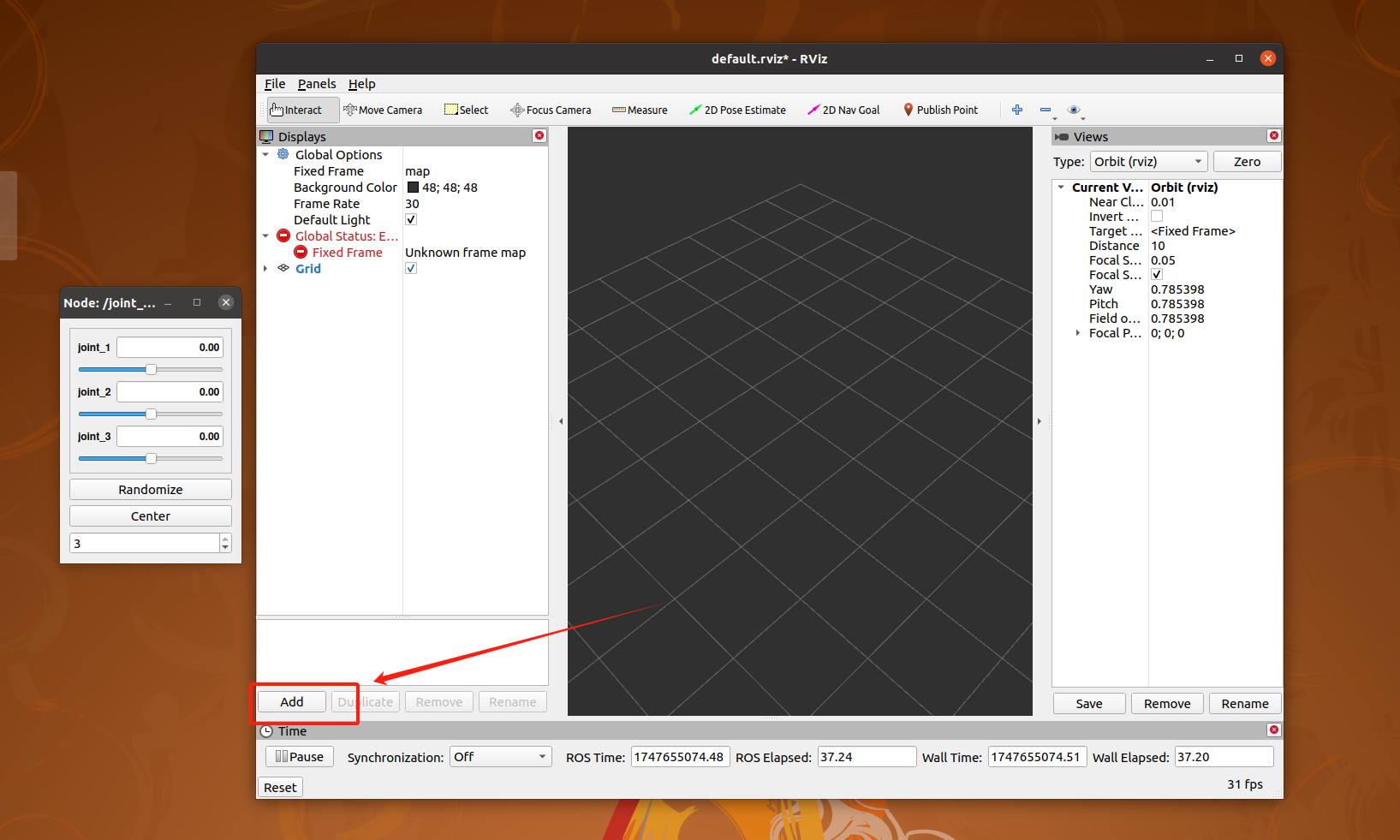Select the Fixed Frame value map
The image size is (1400, 840).
(418, 170)
